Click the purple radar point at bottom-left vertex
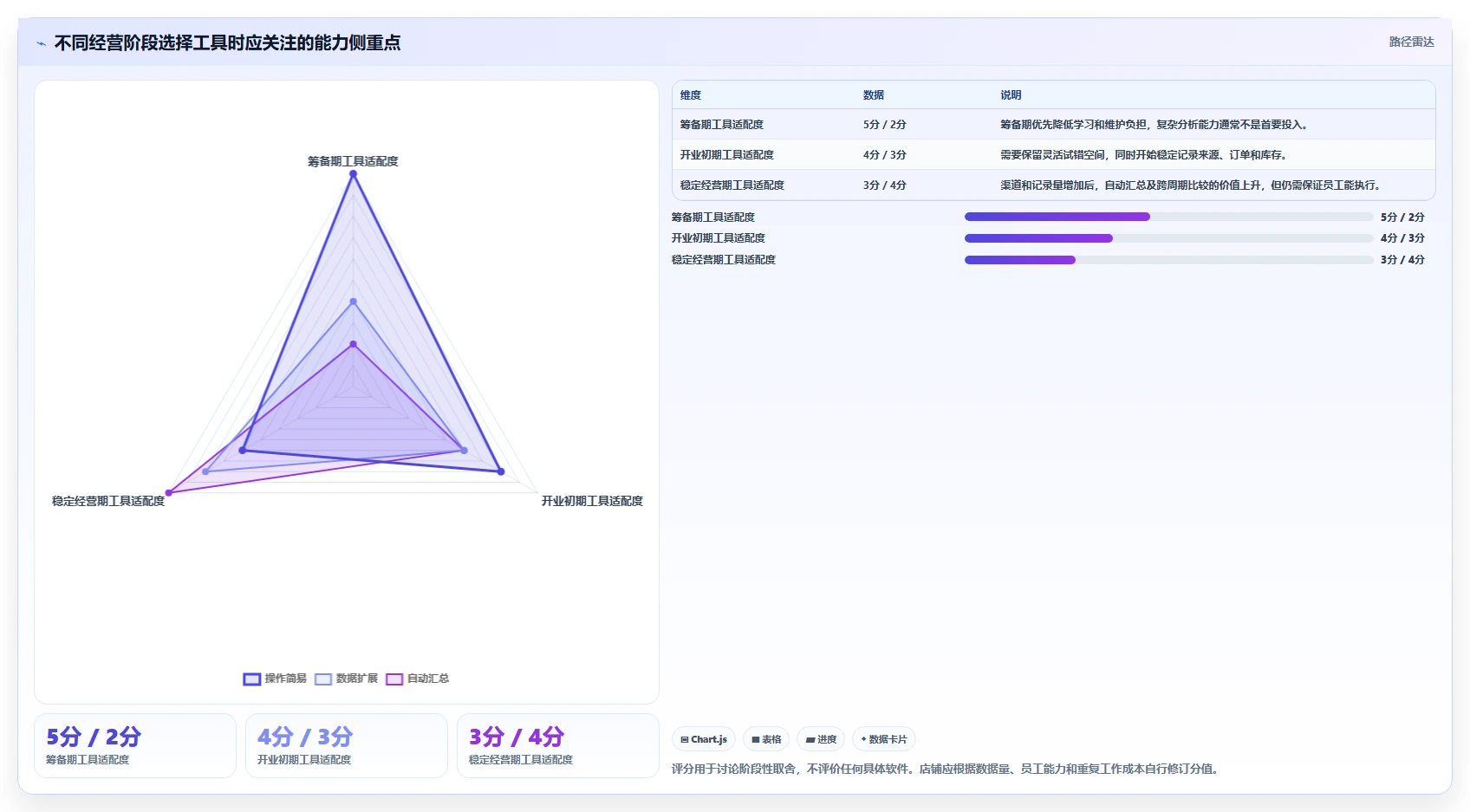This screenshot has width=1470, height=812. tap(169, 493)
